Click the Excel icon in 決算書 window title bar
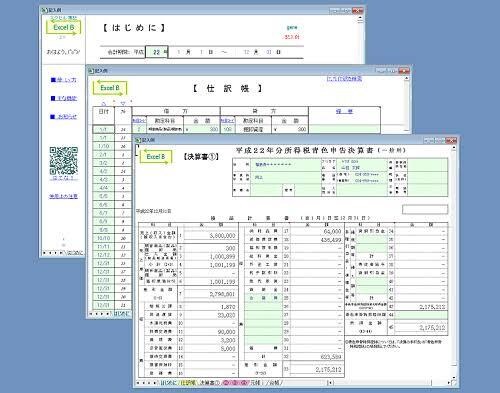Screen dimensions: 500x393 point(139,140)
